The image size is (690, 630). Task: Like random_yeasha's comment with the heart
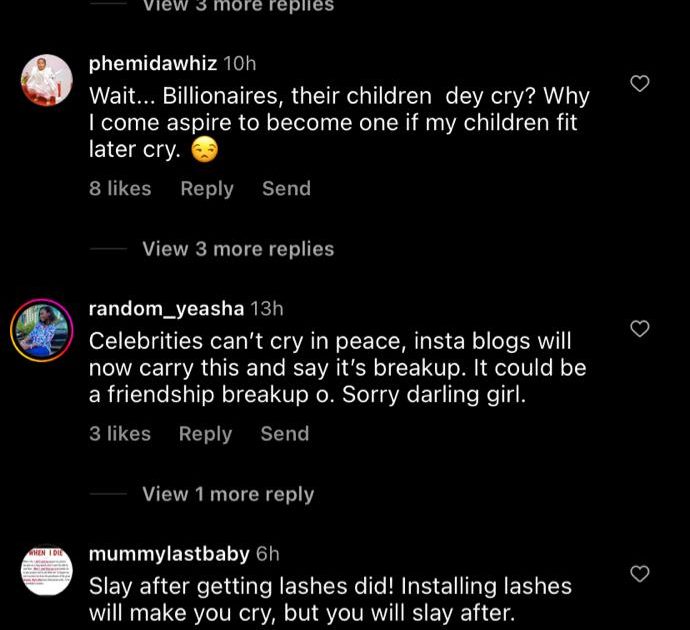point(640,328)
